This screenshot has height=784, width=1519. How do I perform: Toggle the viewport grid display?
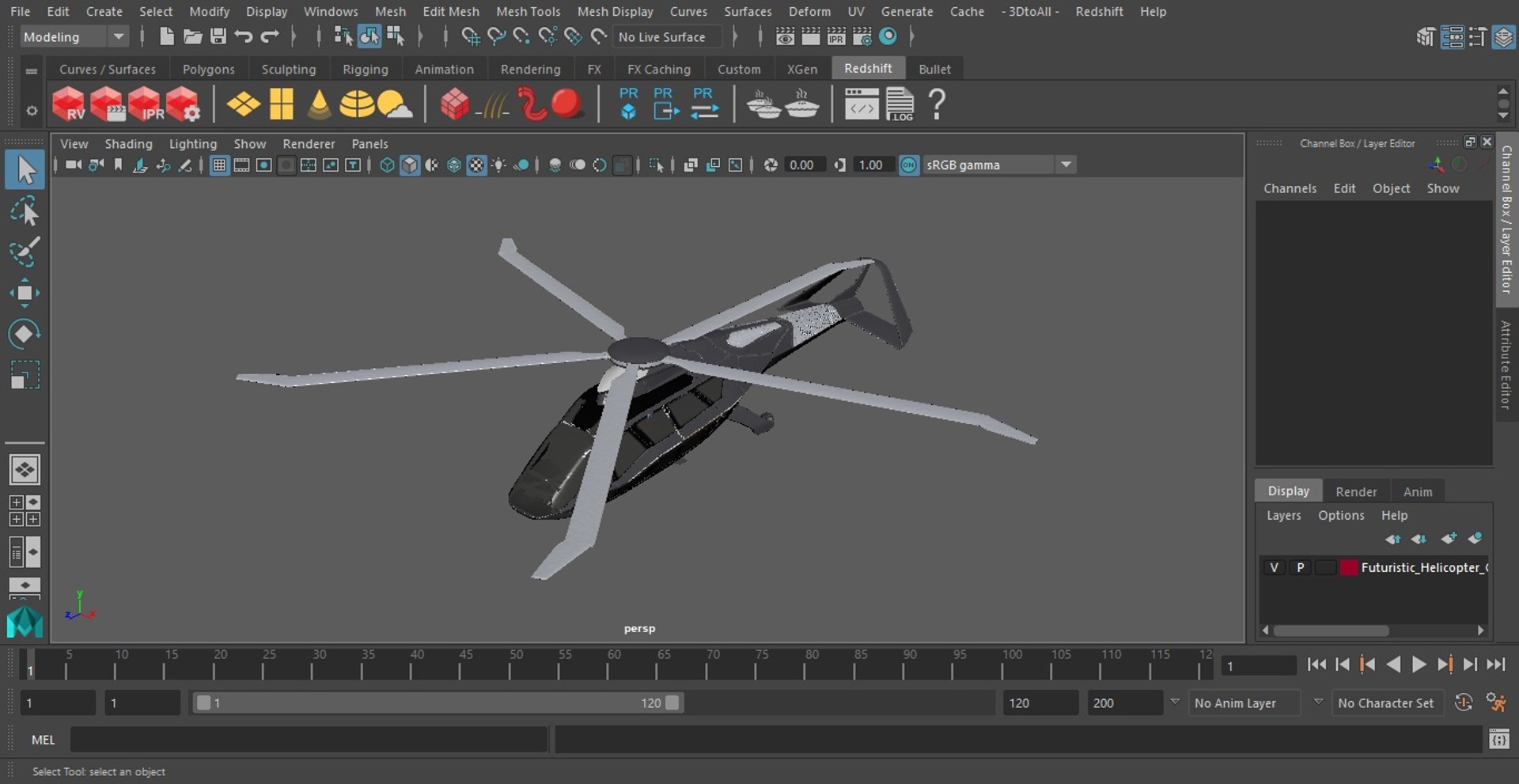[x=219, y=165]
